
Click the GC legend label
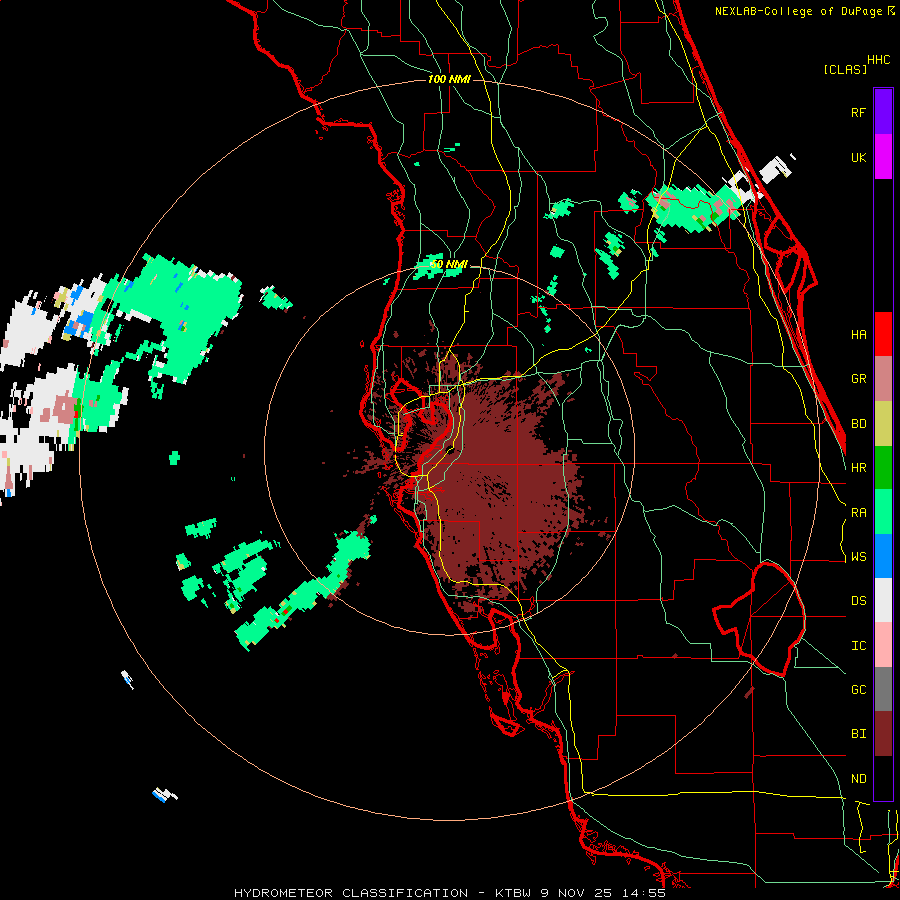[858, 690]
